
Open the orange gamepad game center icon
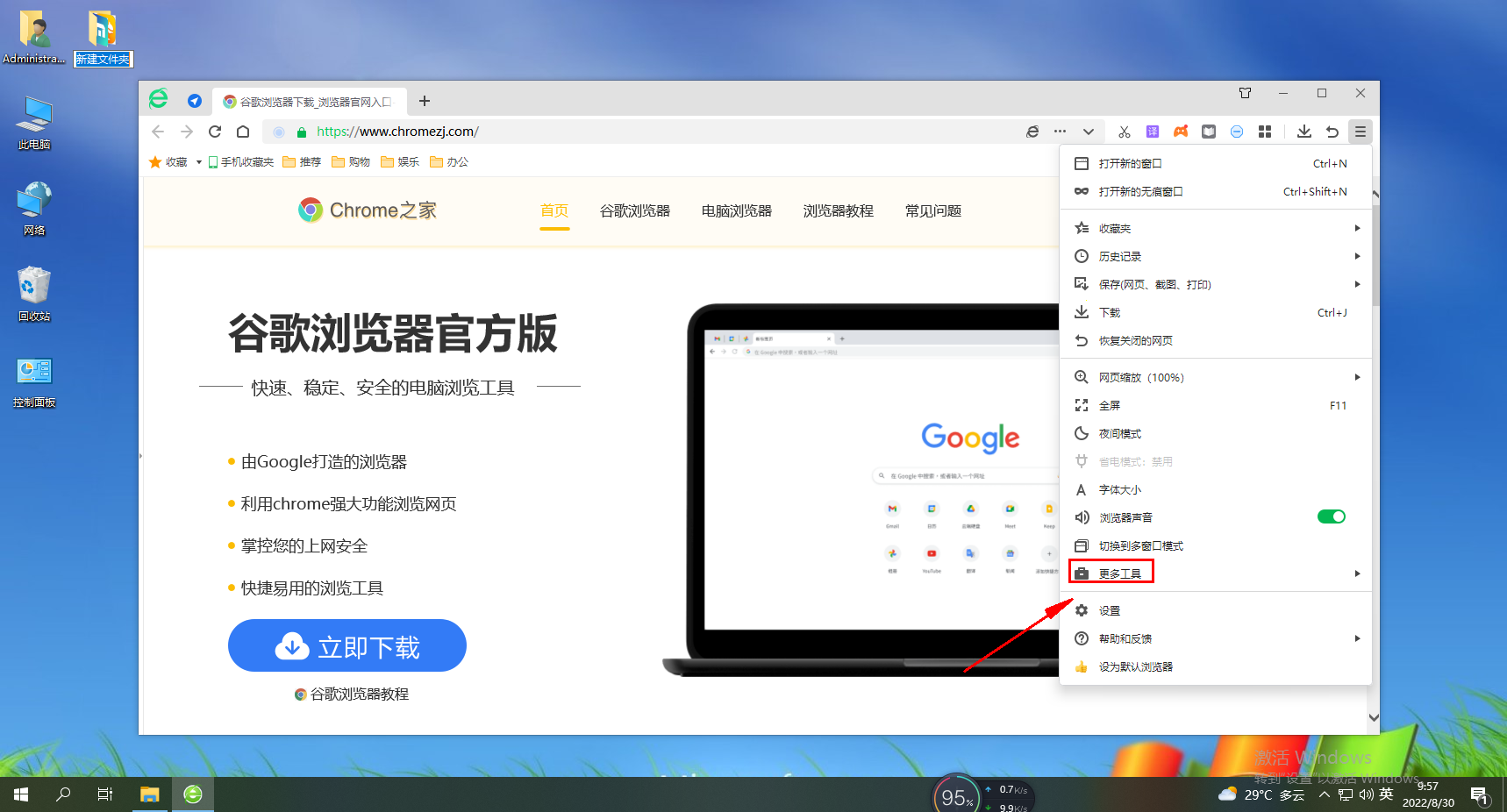(x=1180, y=132)
